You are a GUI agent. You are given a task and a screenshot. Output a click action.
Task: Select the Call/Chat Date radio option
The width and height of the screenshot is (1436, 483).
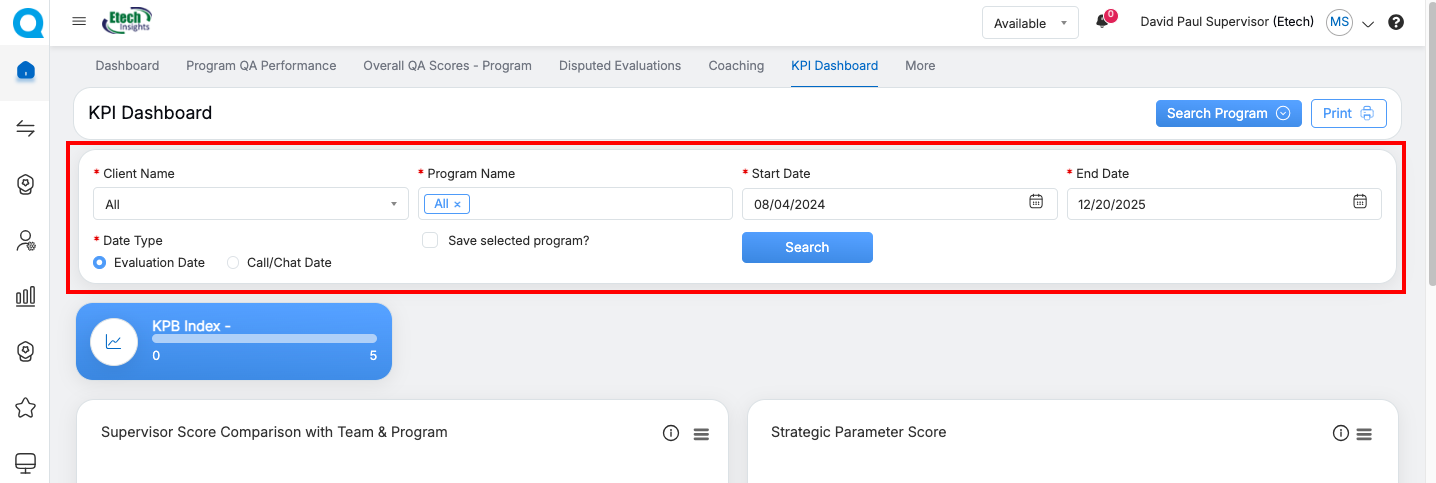(x=233, y=263)
